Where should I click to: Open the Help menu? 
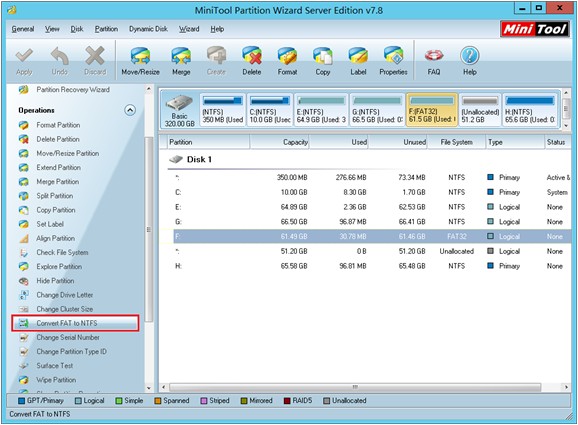click(217, 29)
